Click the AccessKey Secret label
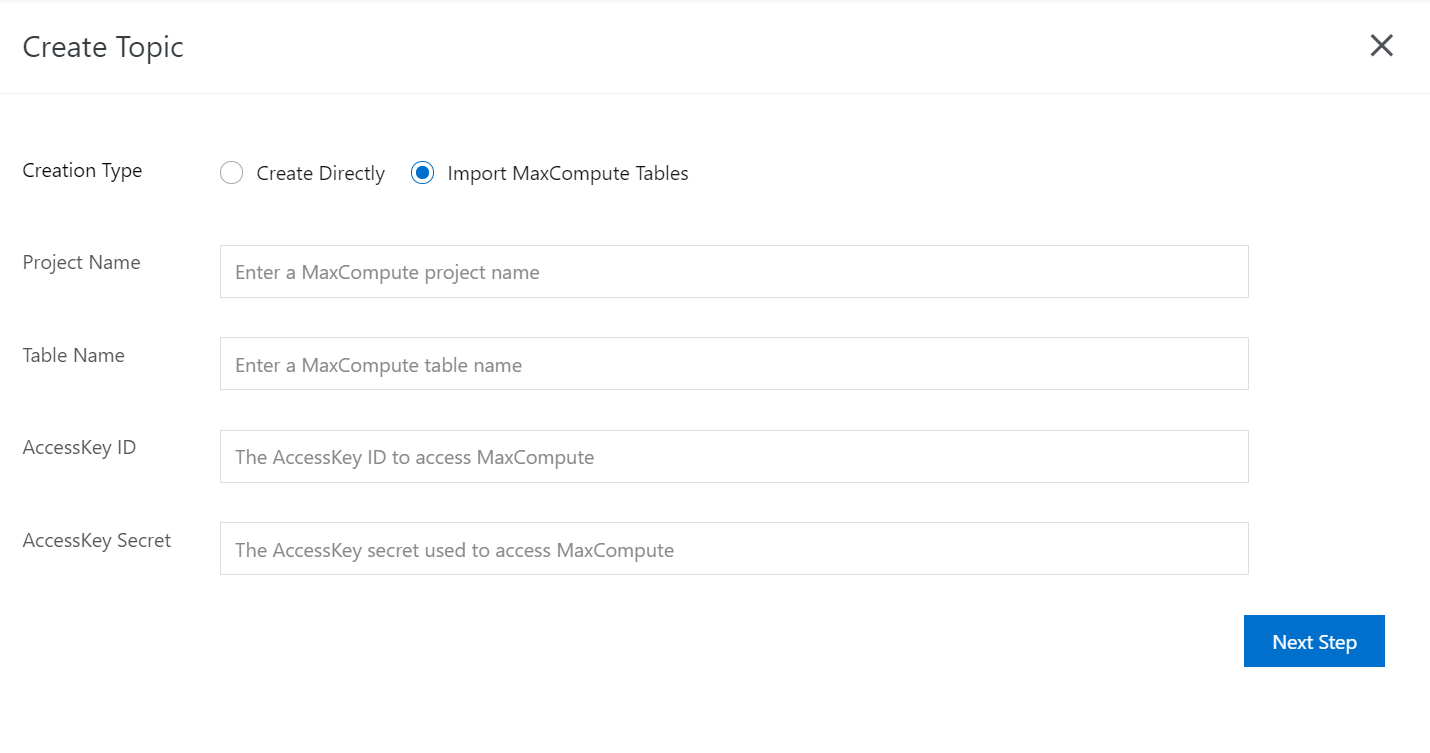The height and width of the screenshot is (753, 1430). tap(96, 541)
